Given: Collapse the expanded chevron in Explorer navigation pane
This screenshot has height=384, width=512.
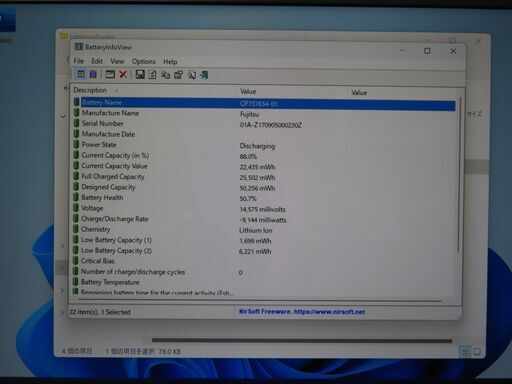Looking at the screenshot, I should coord(63,116).
